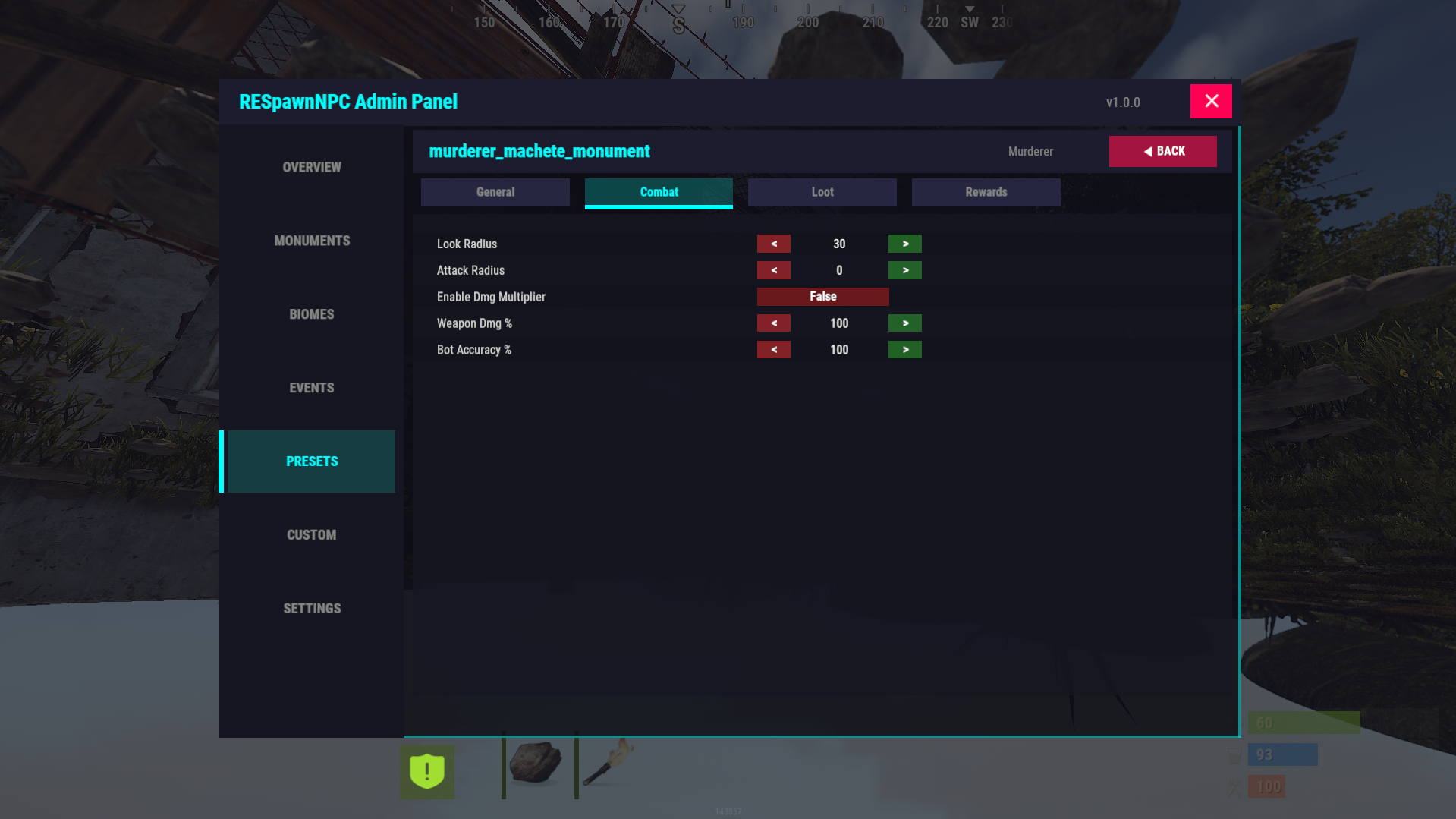The height and width of the screenshot is (819, 1456).
Task: Toggle Enable Dmg Multiplier from False
Action: (822, 297)
